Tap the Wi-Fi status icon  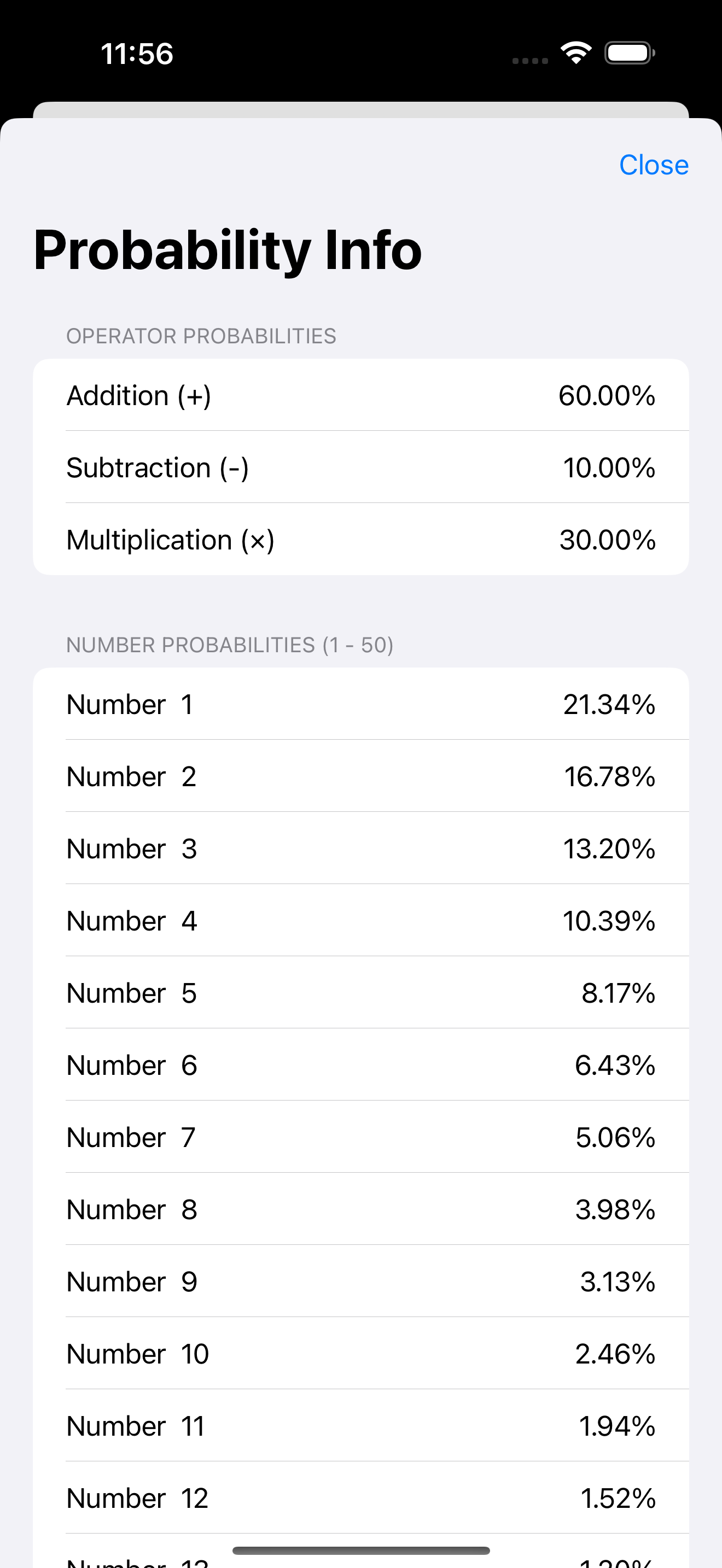tap(576, 53)
